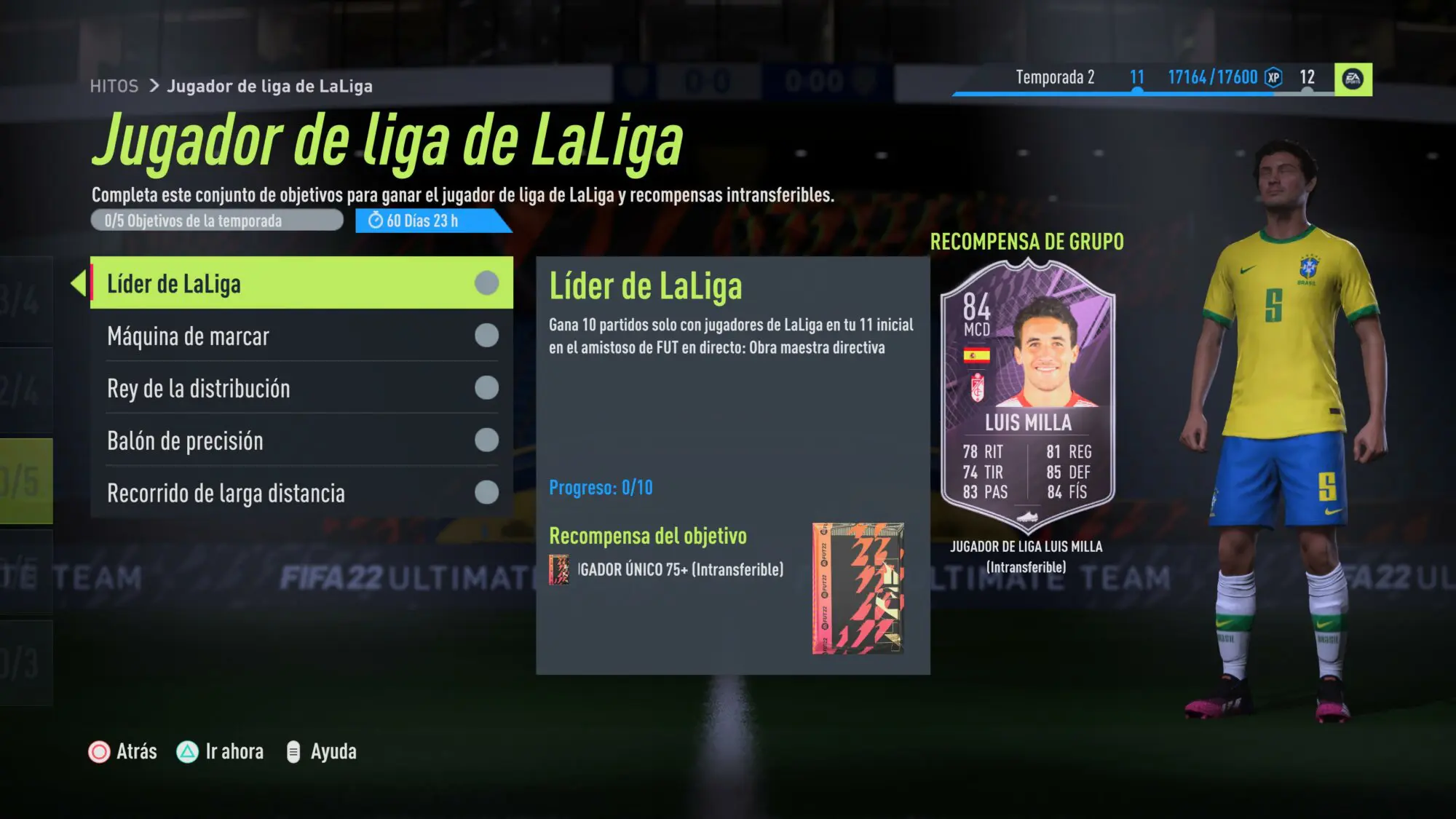The height and width of the screenshot is (819, 1456).
Task: Click the Granada club badge on card
Action: point(977,387)
